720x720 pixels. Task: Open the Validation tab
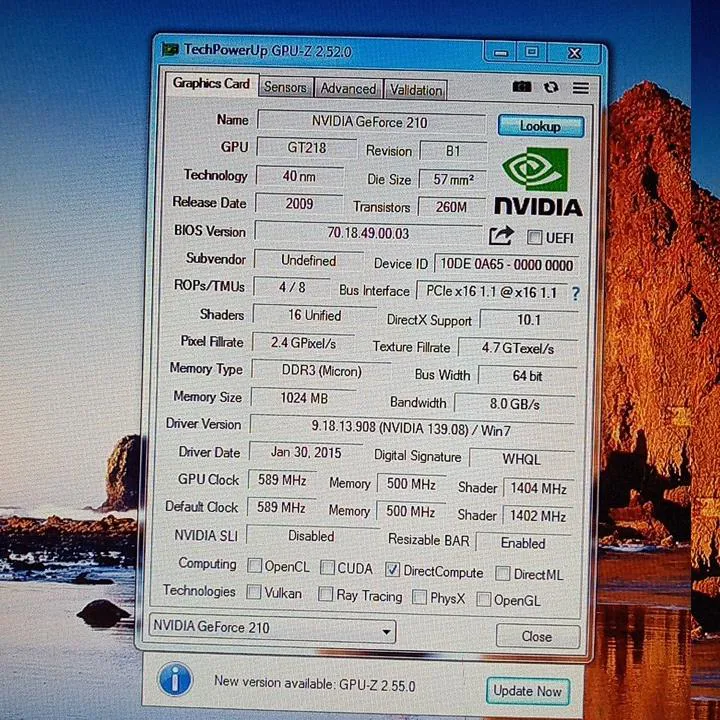pos(416,90)
